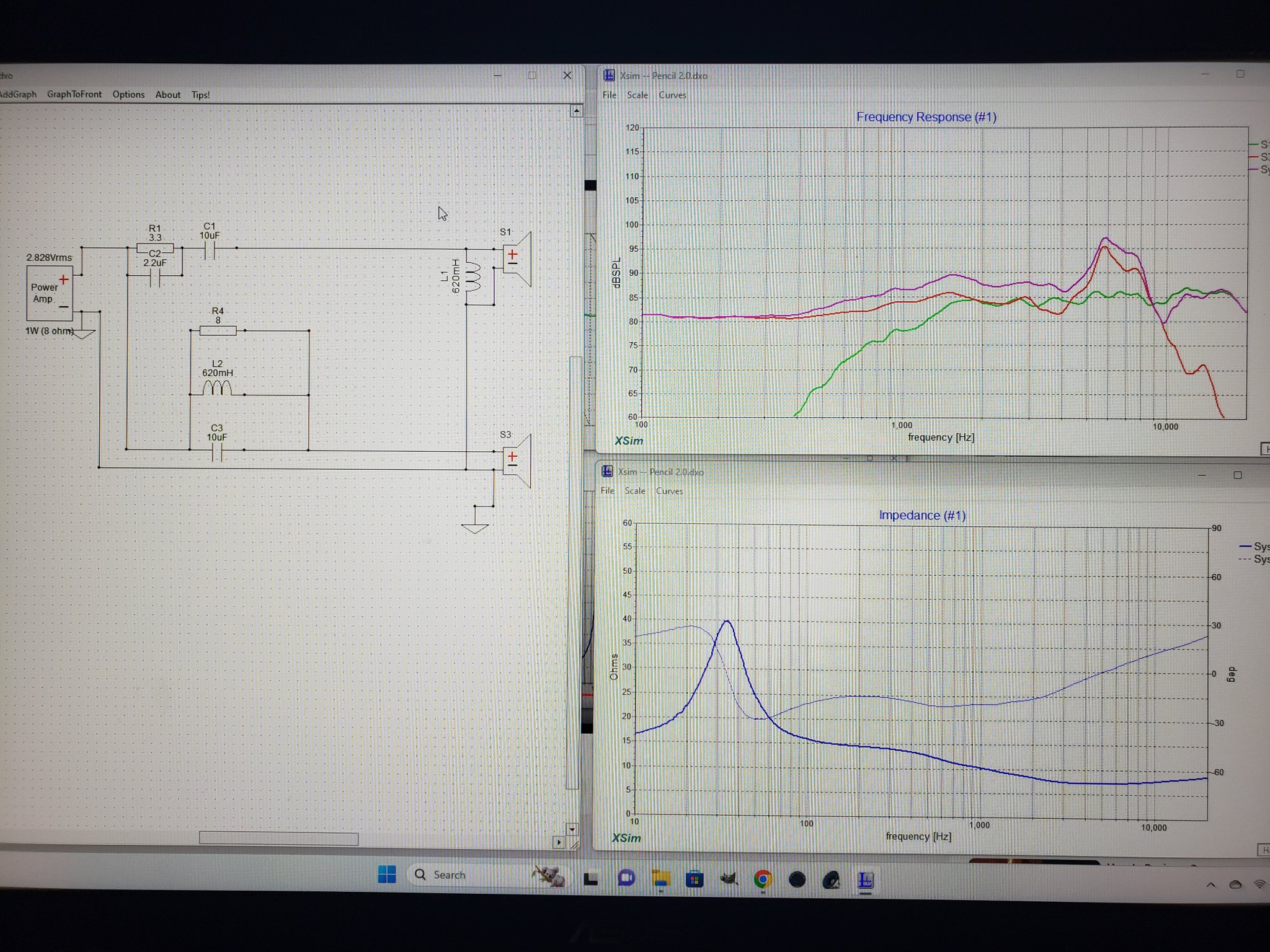Select the S1 speaker driver symbol

point(517,258)
